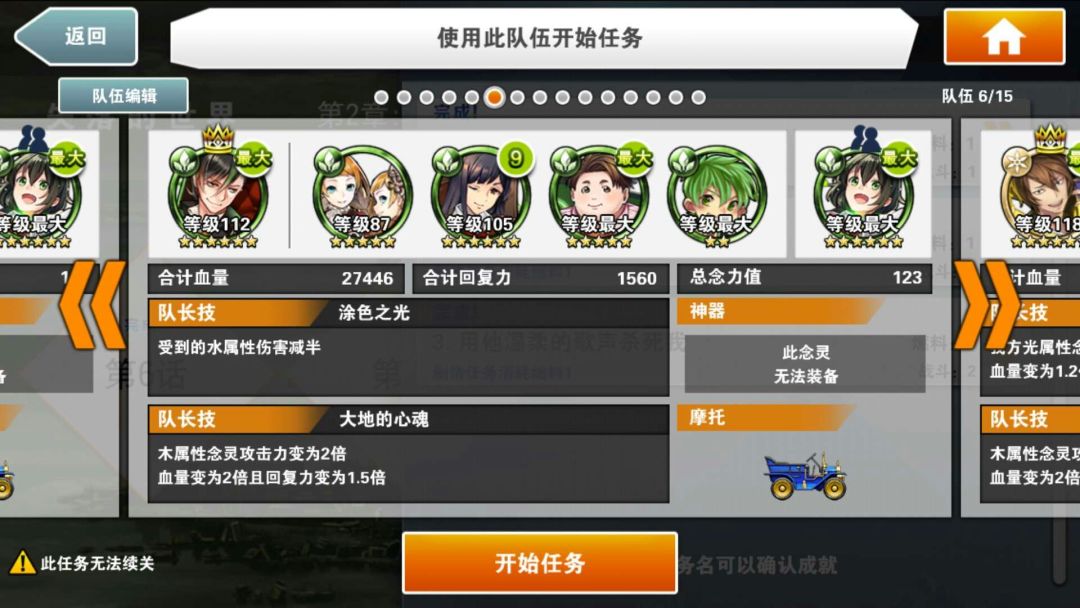Switch to the first team page dot
Image resolution: width=1080 pixels, height=608 pixels.
[x=382, y=98]
